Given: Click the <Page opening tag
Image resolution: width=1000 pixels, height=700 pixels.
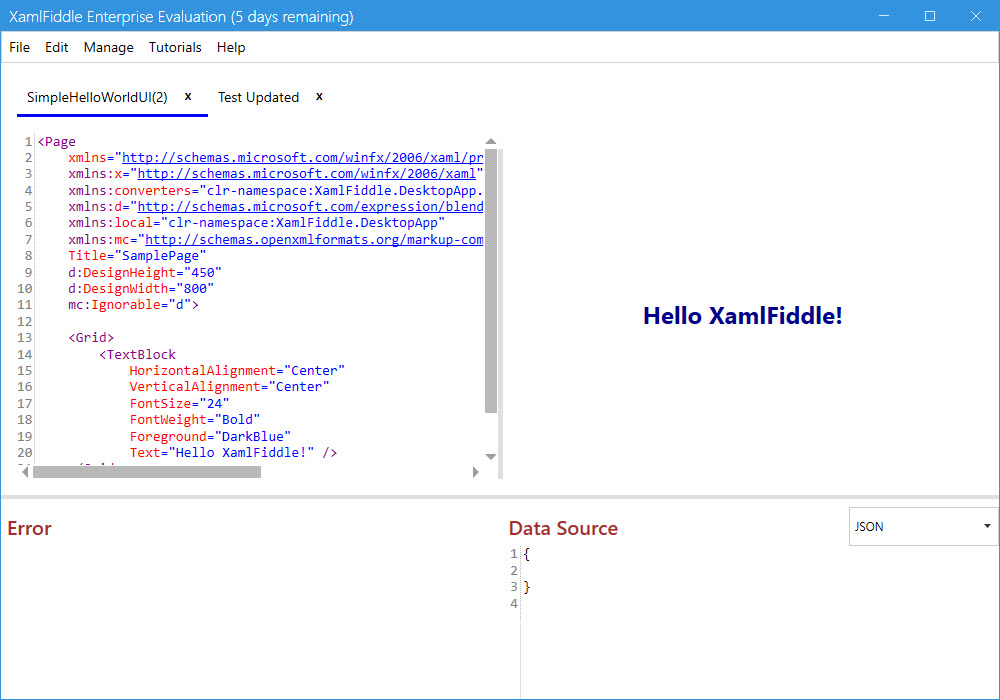Looking at the screenshot, I should tap(56, 142).
